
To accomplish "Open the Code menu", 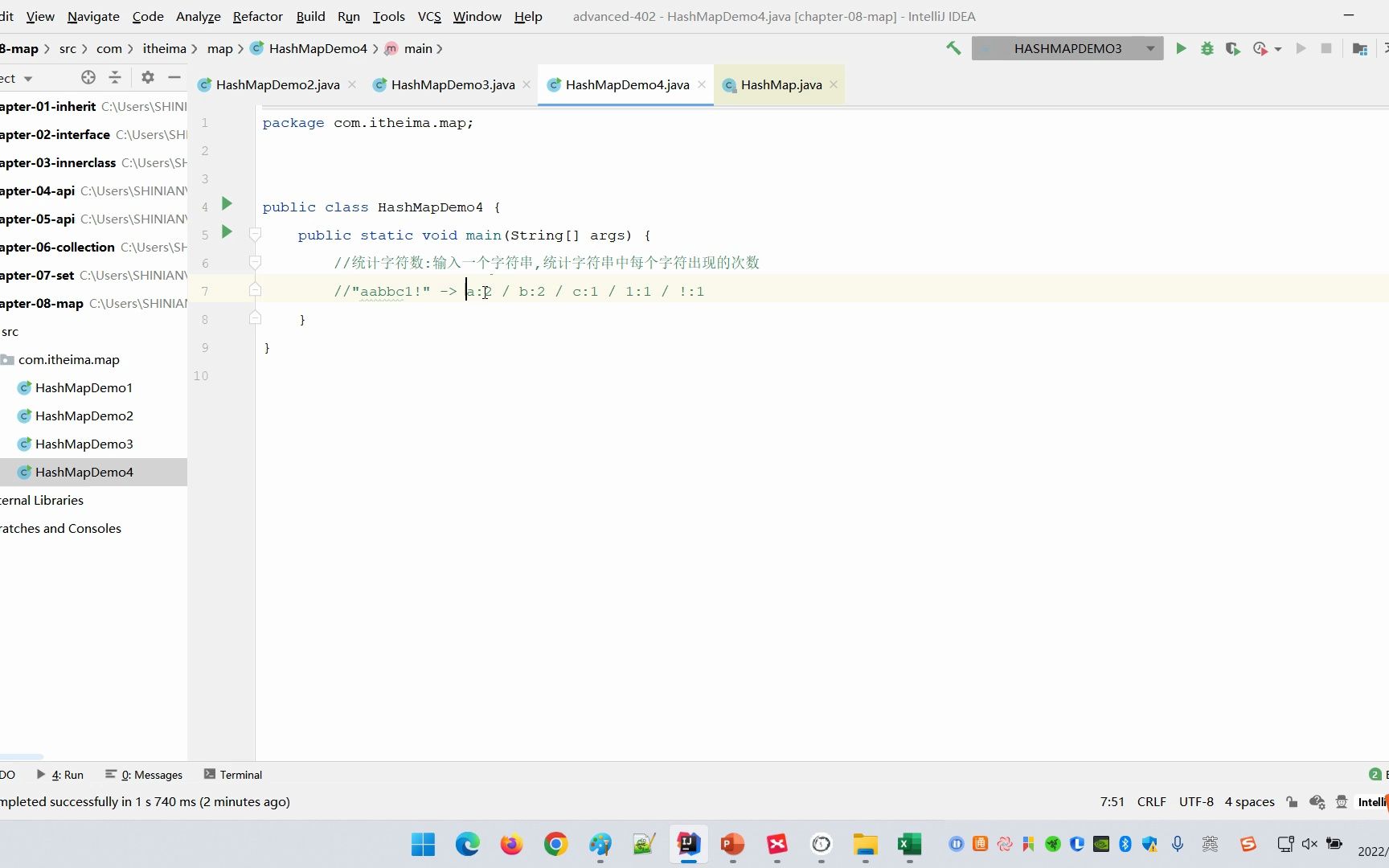I will (148, 16).
